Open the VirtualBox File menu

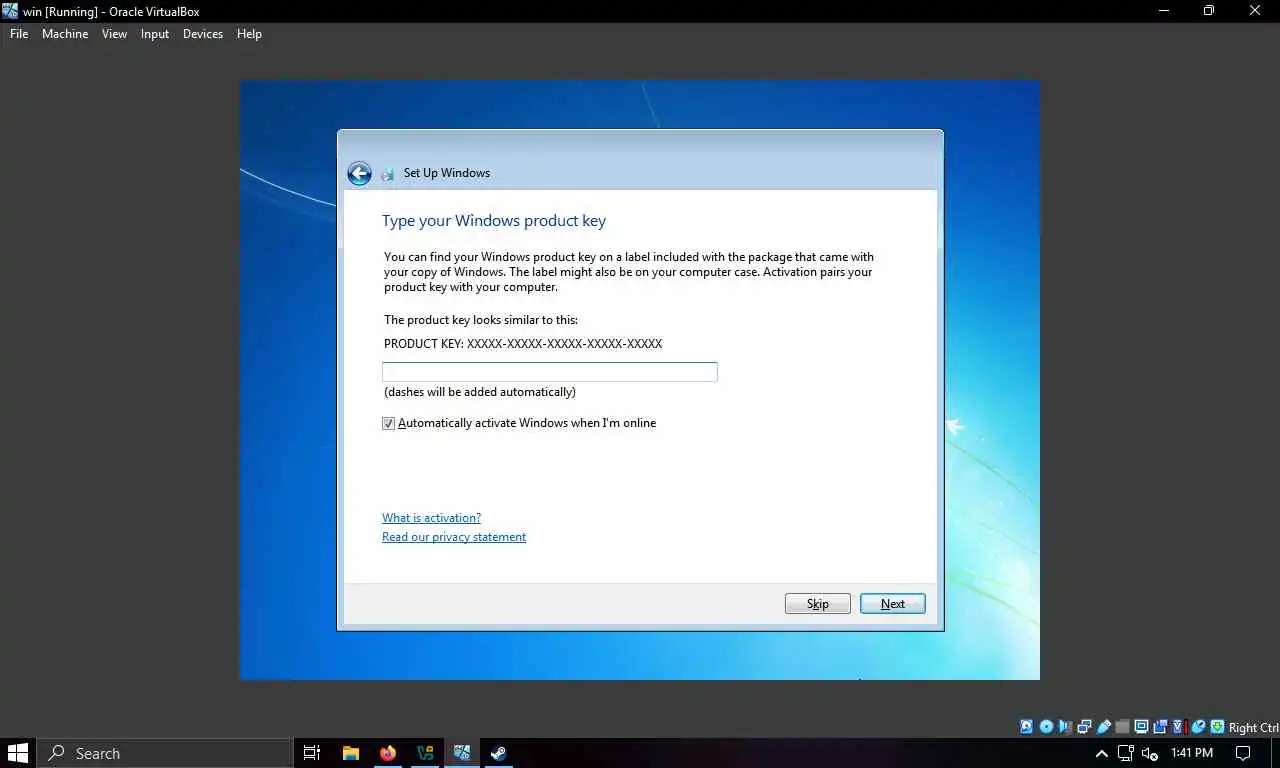[x=19, y=34]
